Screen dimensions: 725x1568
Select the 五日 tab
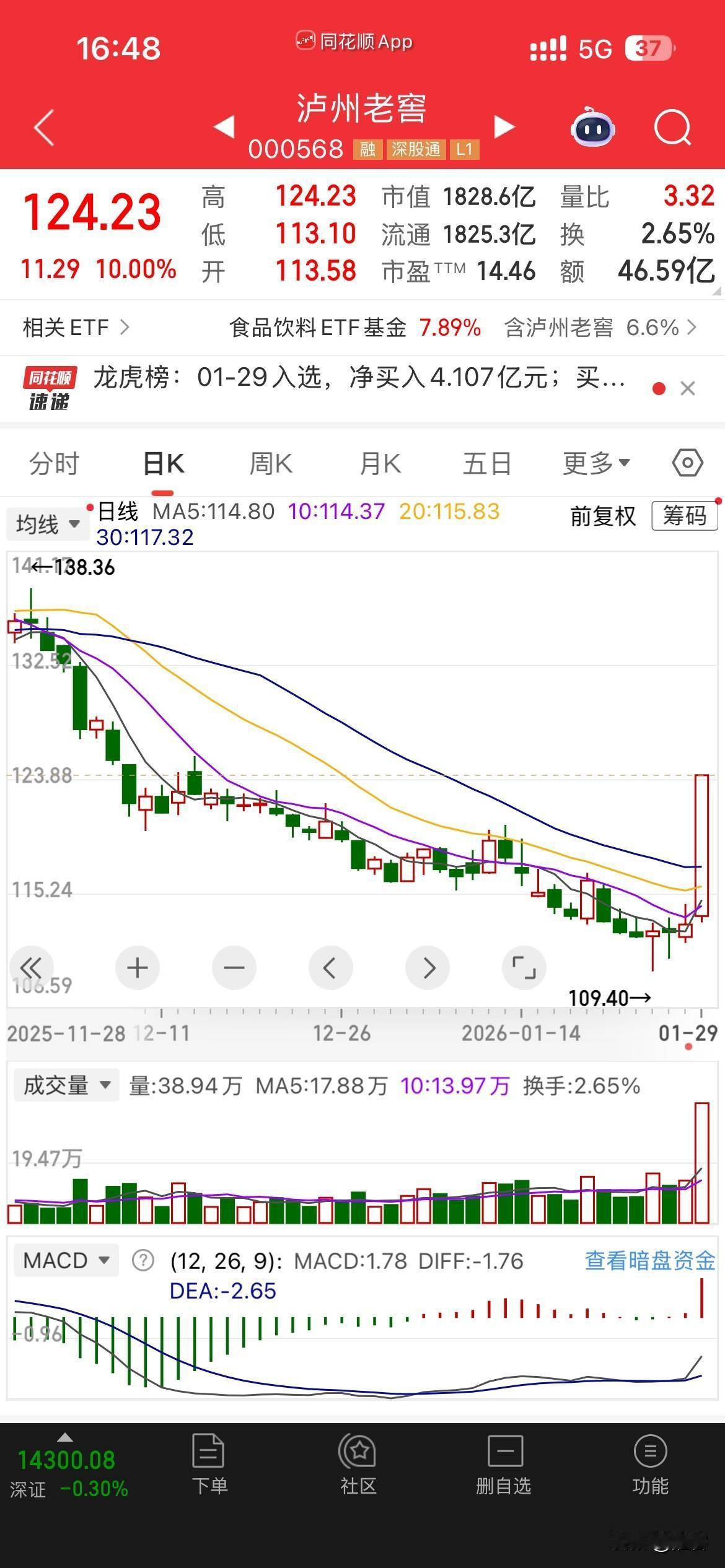pos(487,463)
